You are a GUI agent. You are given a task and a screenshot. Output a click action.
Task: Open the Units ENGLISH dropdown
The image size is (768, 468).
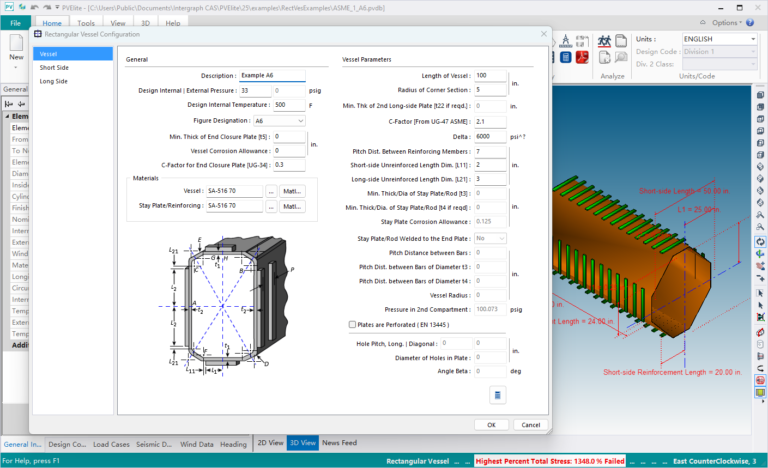coord(720,39)
